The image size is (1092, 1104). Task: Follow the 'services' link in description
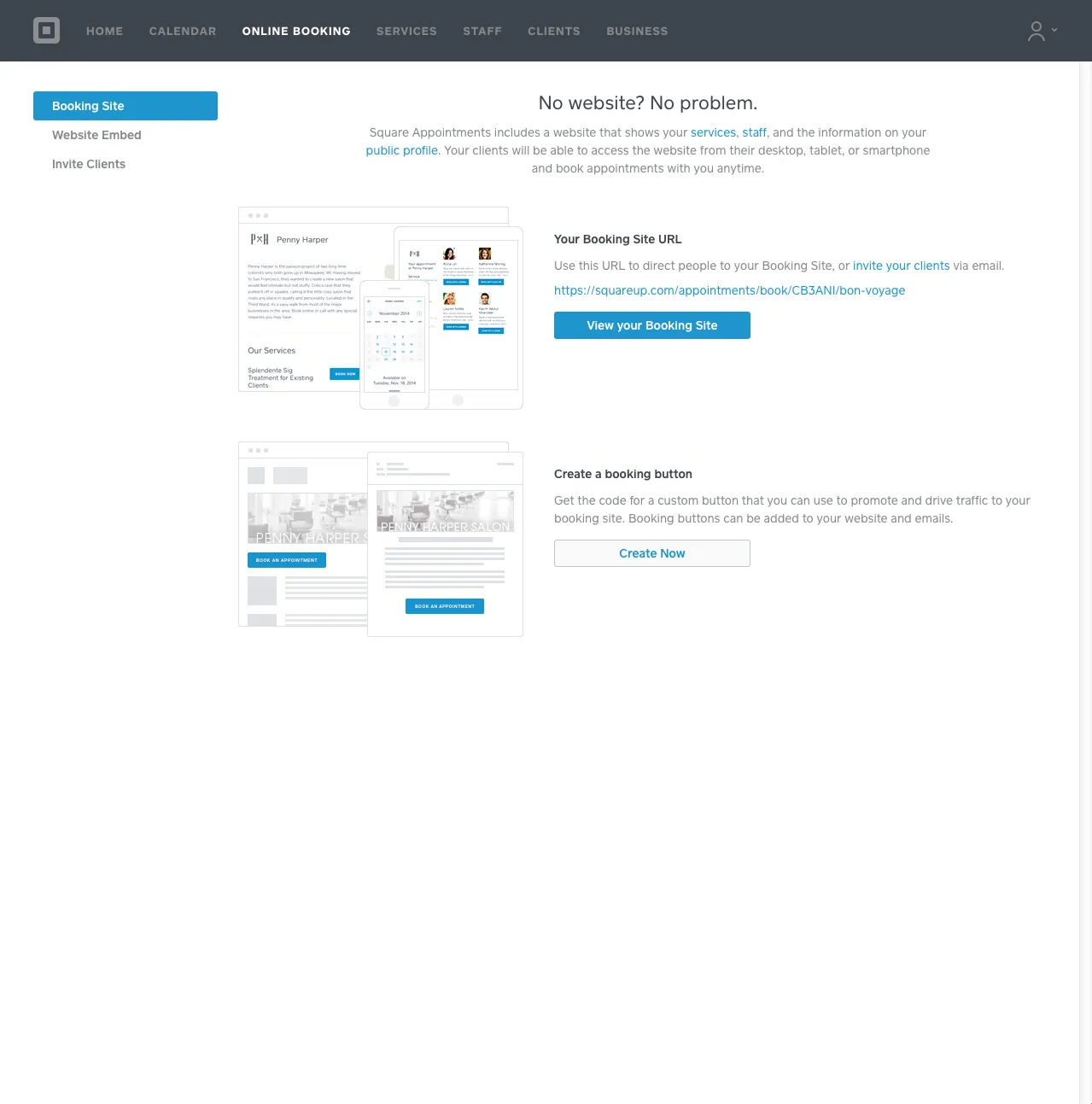713,132
